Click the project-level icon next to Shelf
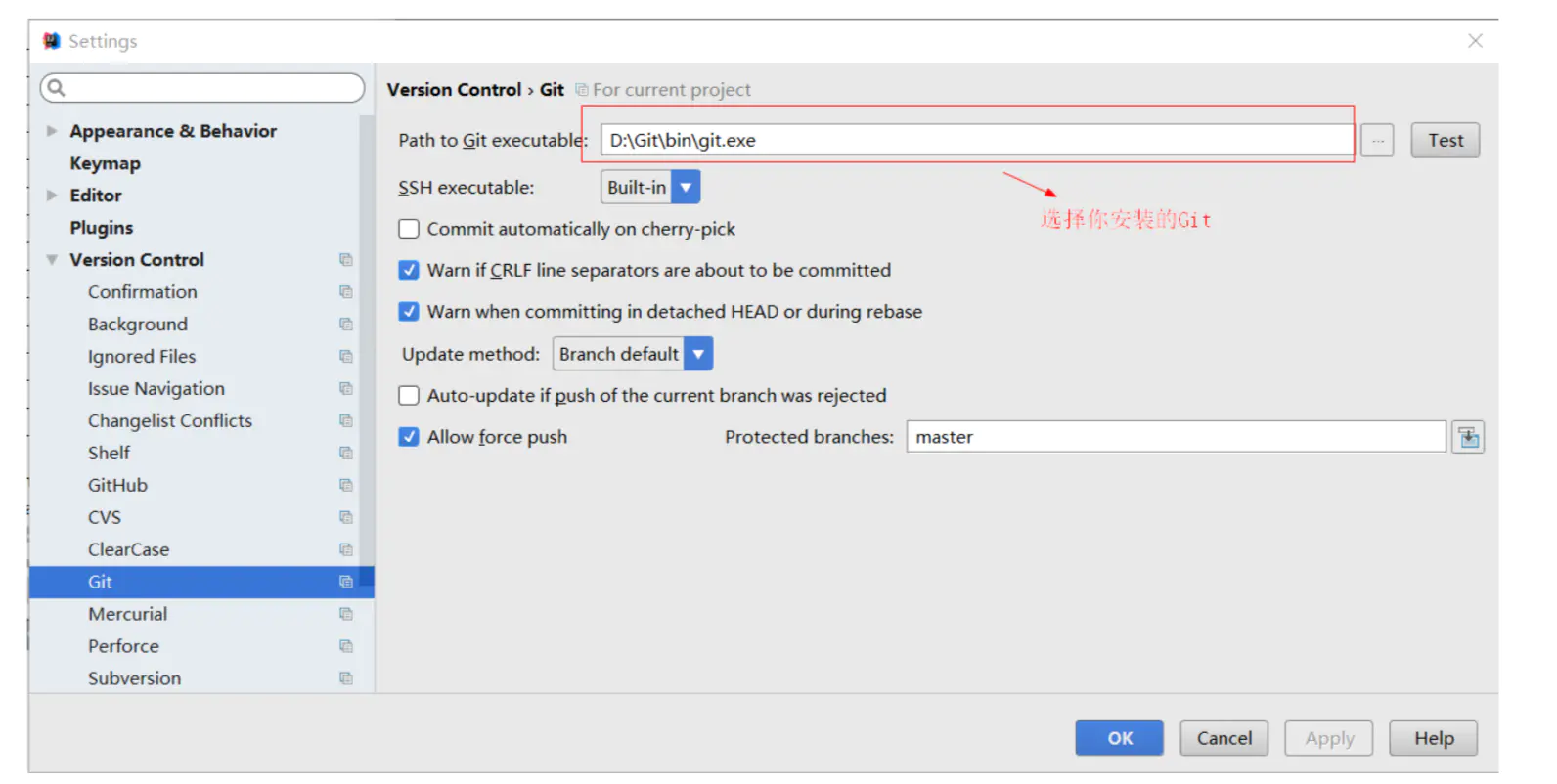 click(x=345, y=453)
